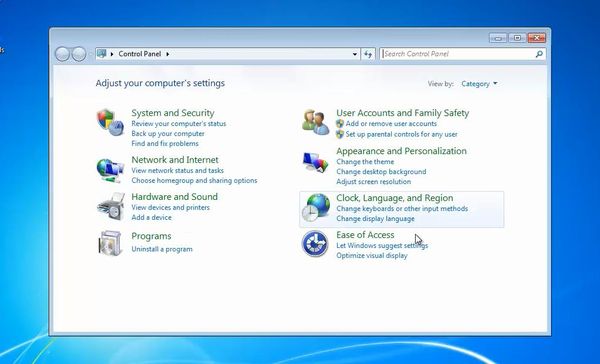This screenshot has width=600, height=364.
Task: Minimize the Control Panel window
Action: pyautogui.click(x=498, y=38)
